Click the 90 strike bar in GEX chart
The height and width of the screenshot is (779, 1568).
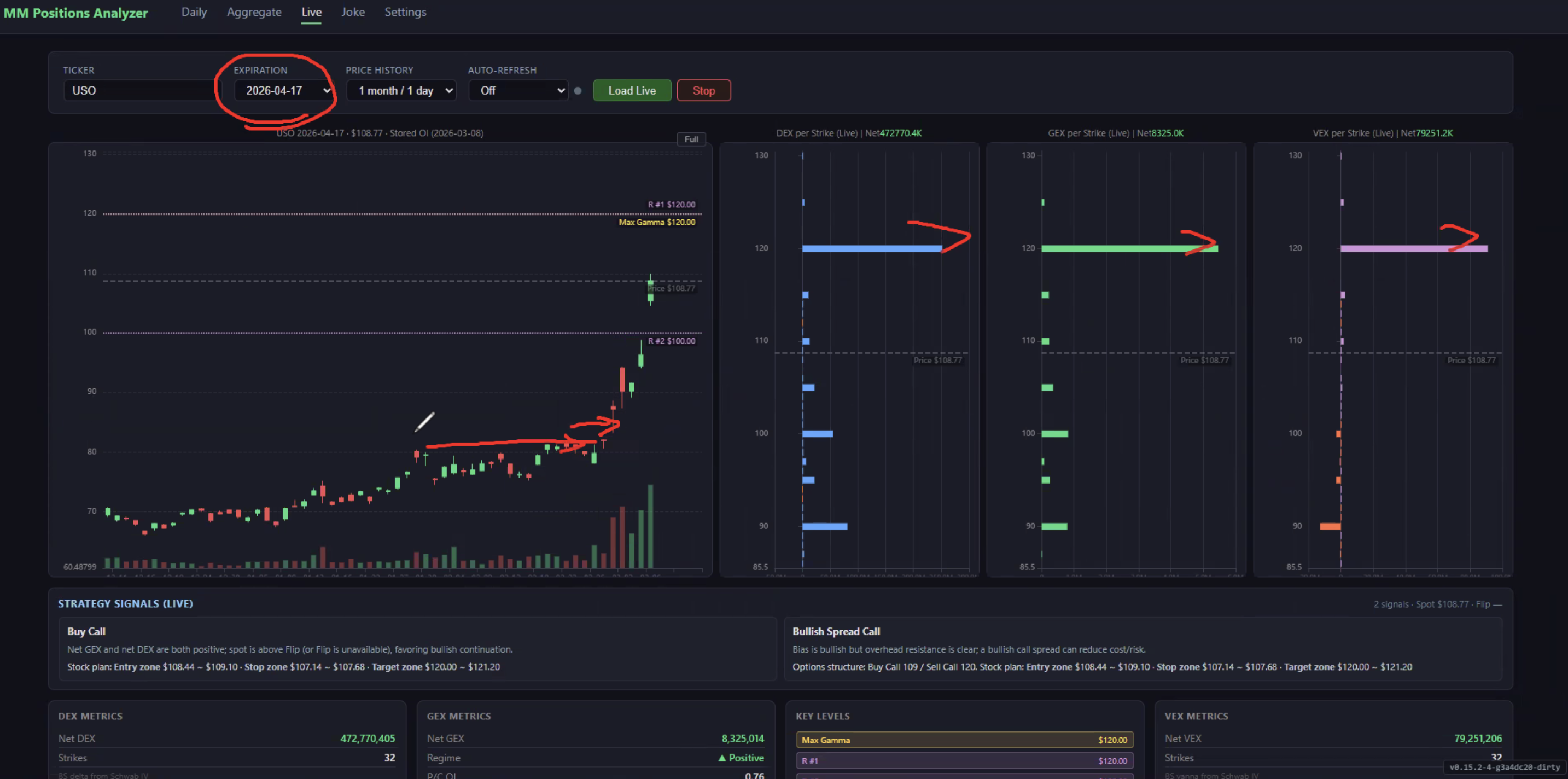point(1054,526)
